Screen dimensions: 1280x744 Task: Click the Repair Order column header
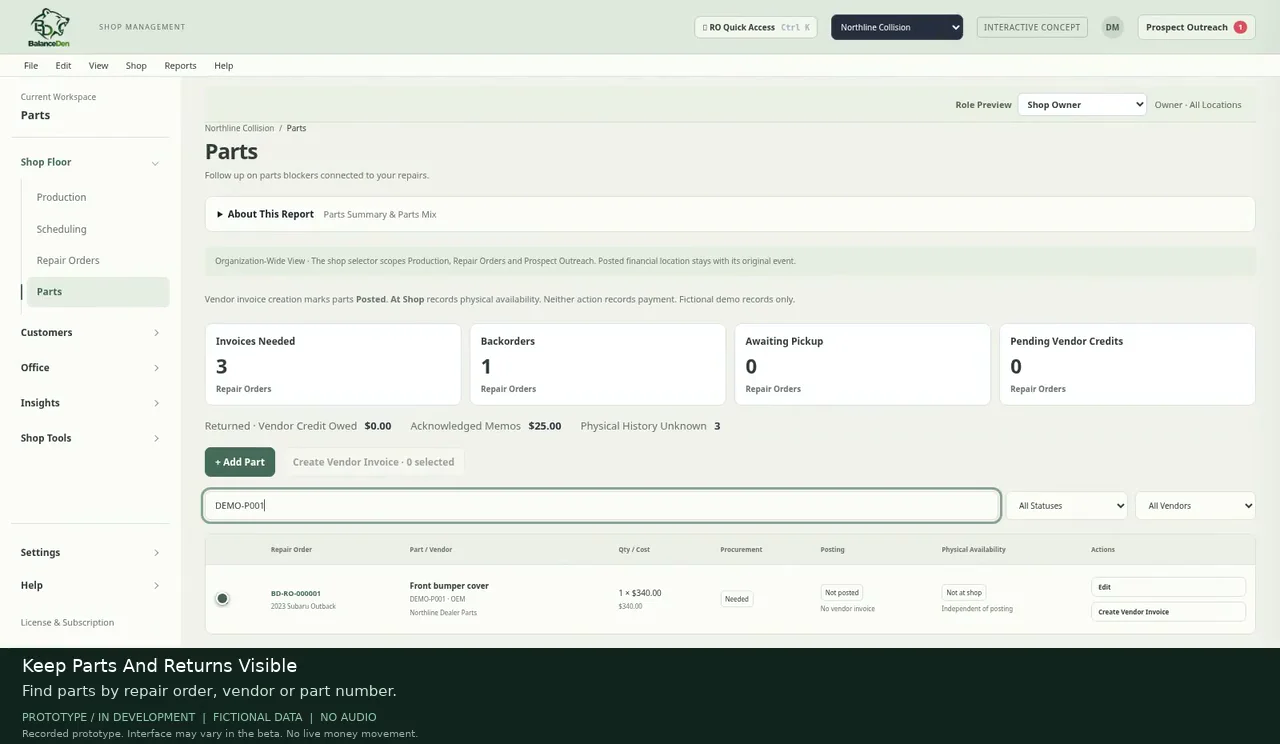(x=291, y=549)
